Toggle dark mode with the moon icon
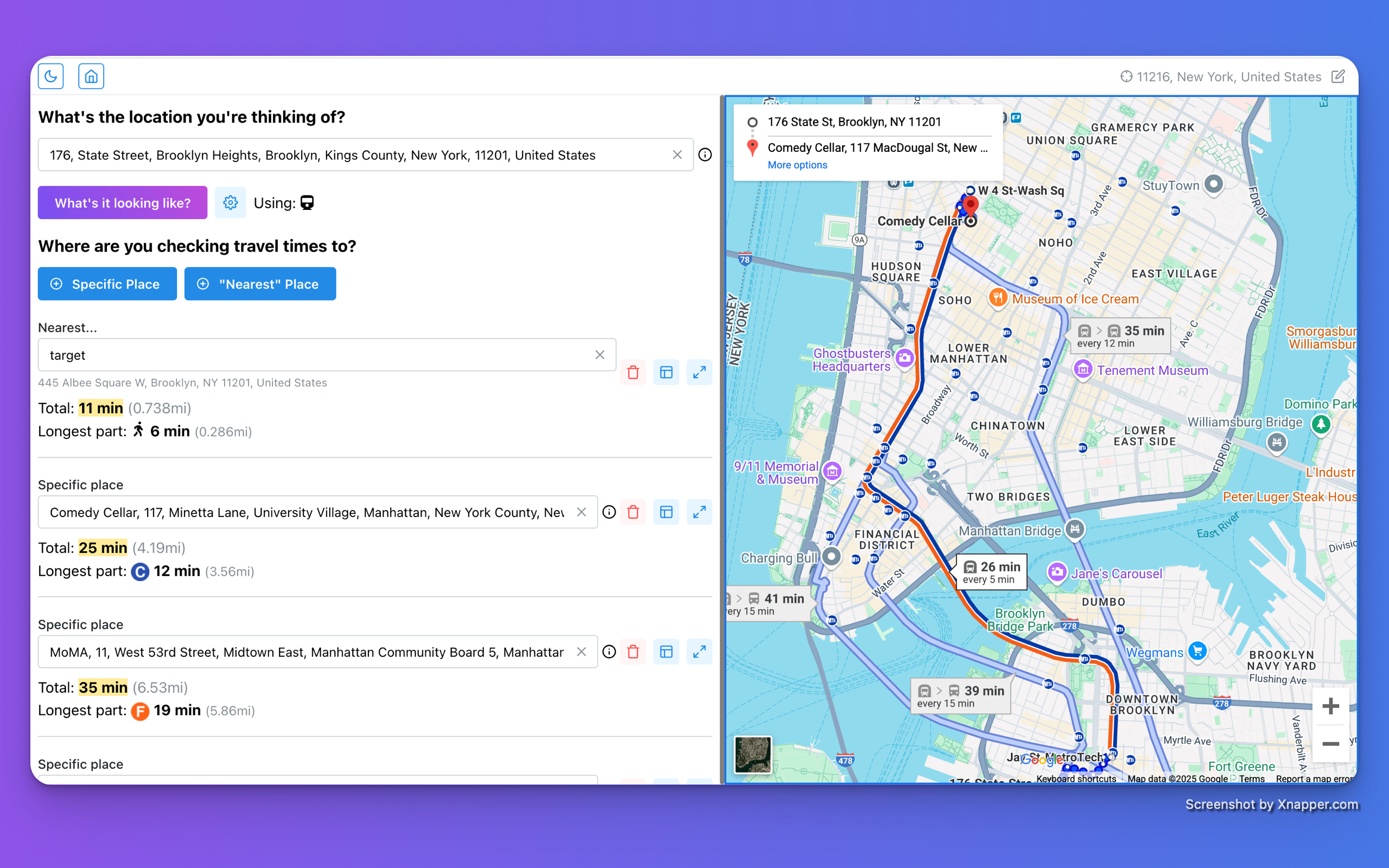Viewport: 1389px width, 868px height. 51,76
